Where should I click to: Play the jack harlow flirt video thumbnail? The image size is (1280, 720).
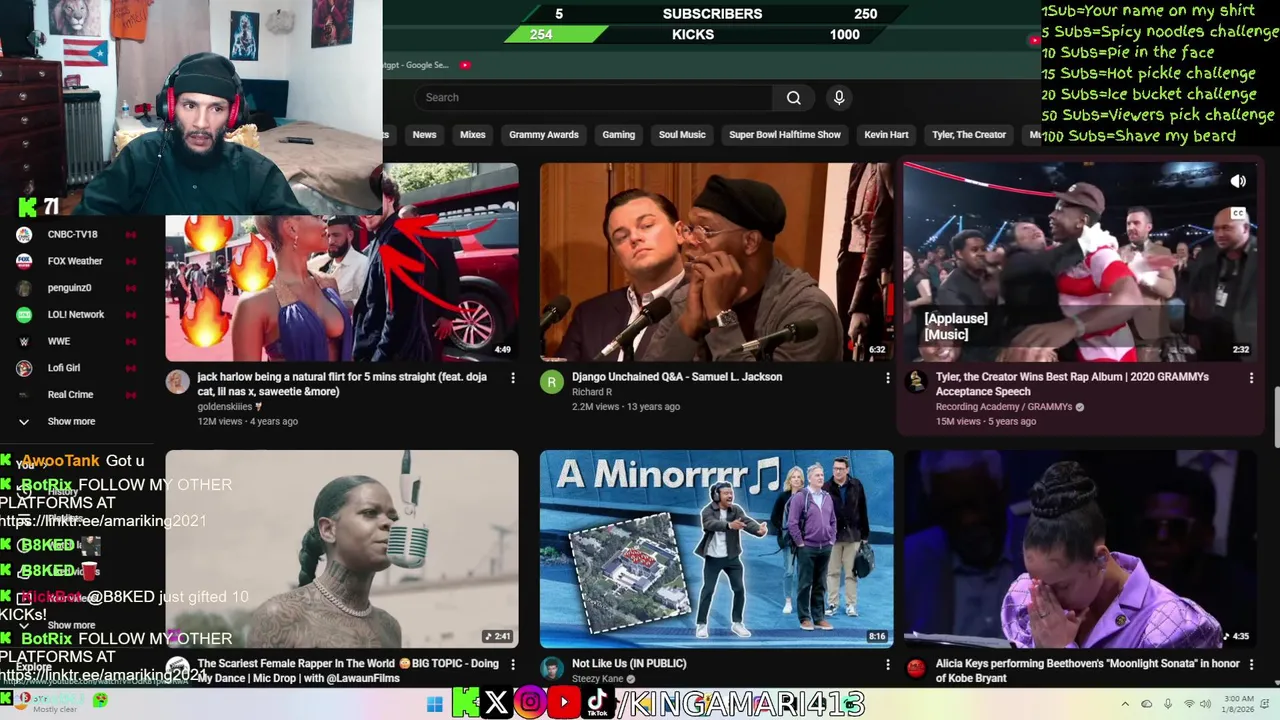click(342, 262)
